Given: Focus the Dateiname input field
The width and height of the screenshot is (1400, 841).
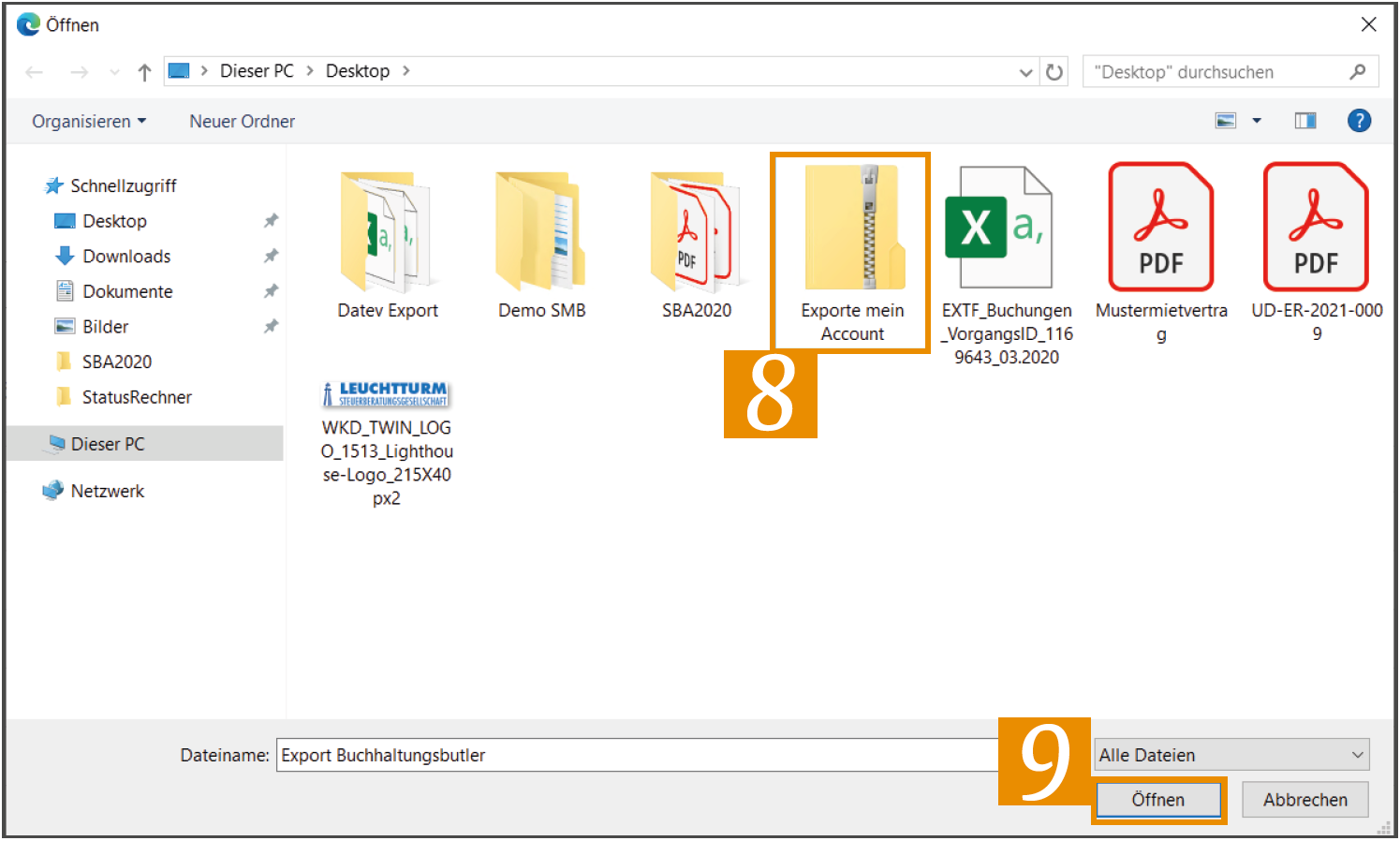Looking at the screenshot, I should (637, 755).
